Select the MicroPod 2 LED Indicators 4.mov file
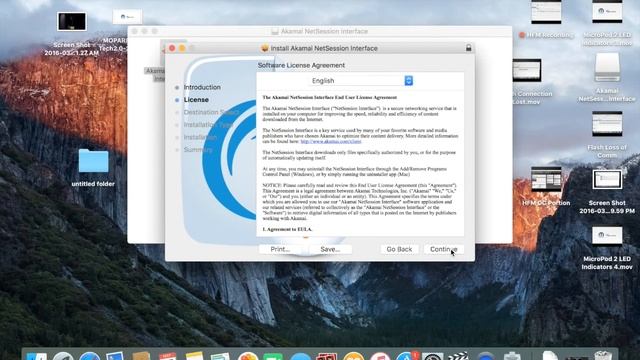Viewport: 640px width, 360px height. coord(607,236)
